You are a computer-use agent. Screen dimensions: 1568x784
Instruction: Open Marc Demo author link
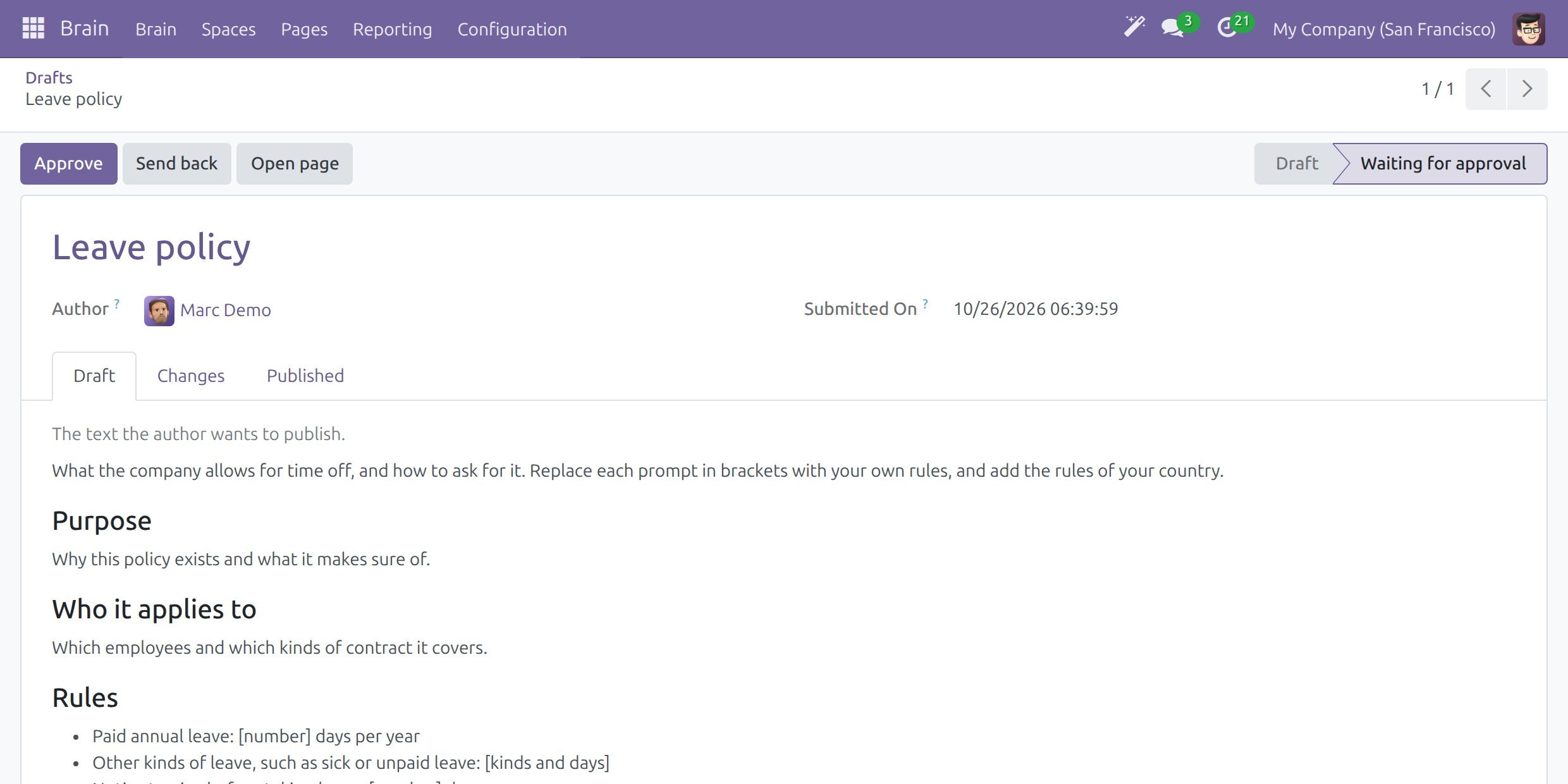(x=225, y=310)
